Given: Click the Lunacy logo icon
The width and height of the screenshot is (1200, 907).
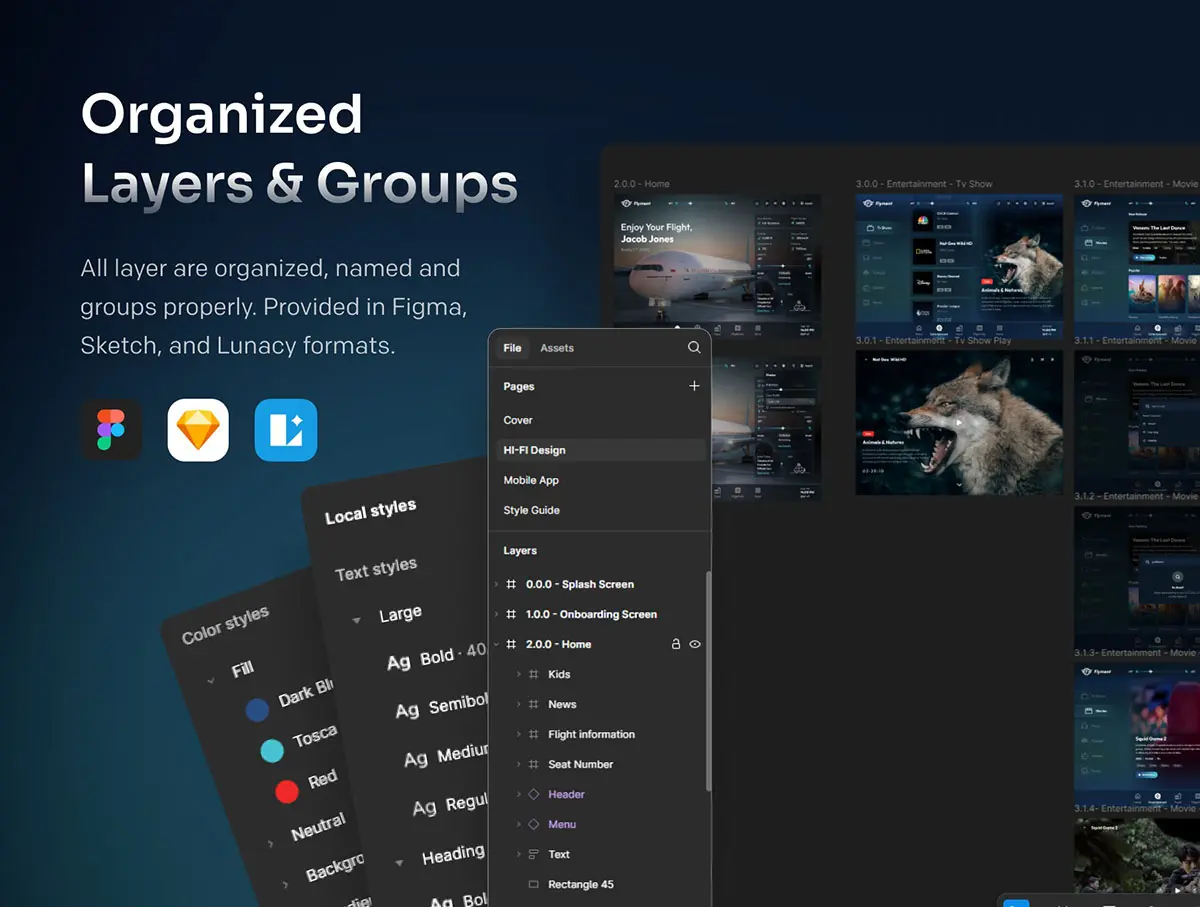Looking at the screenshot, I should tap(286, 430).
